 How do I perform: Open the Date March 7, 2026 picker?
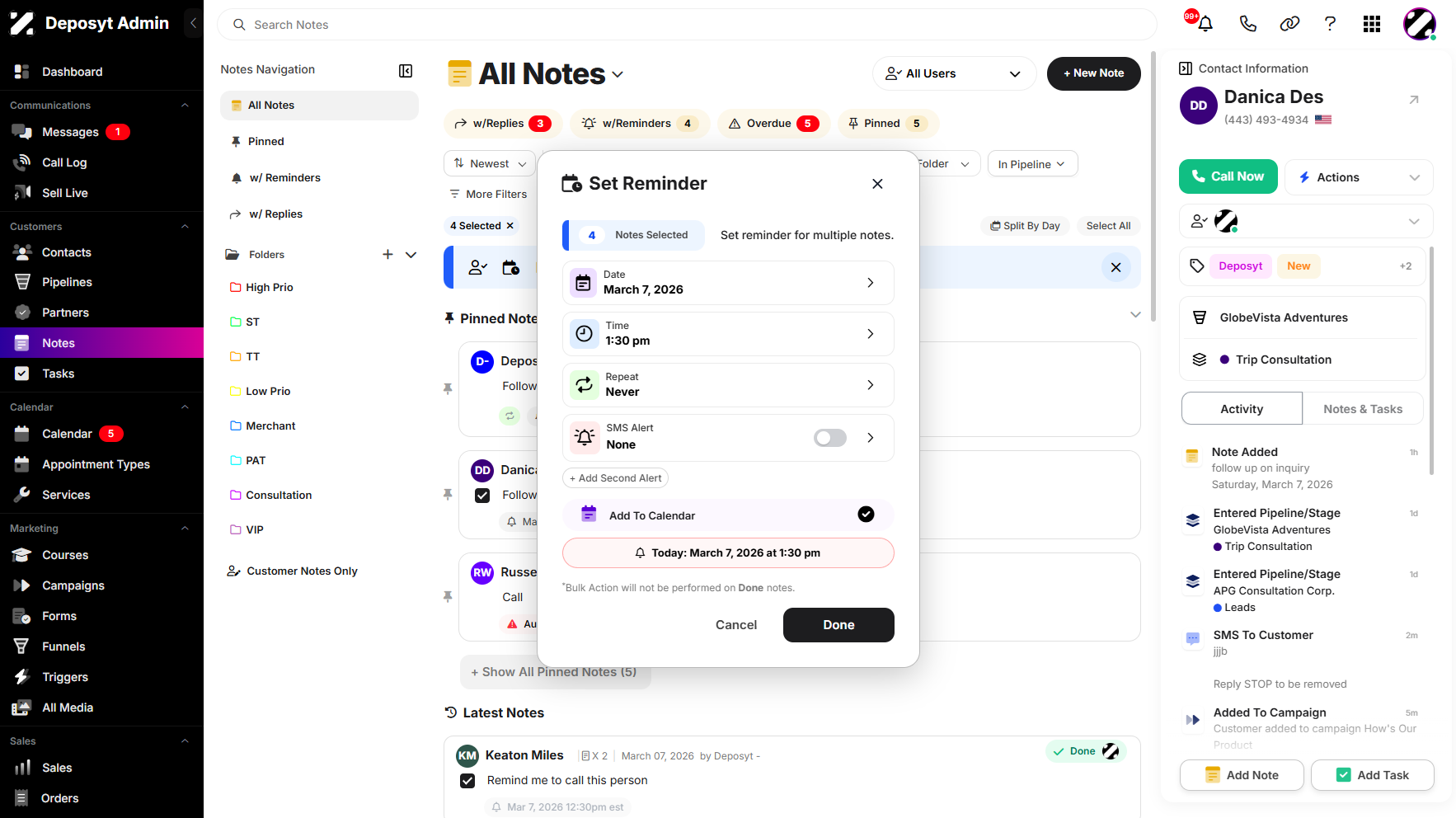point(728,283)
